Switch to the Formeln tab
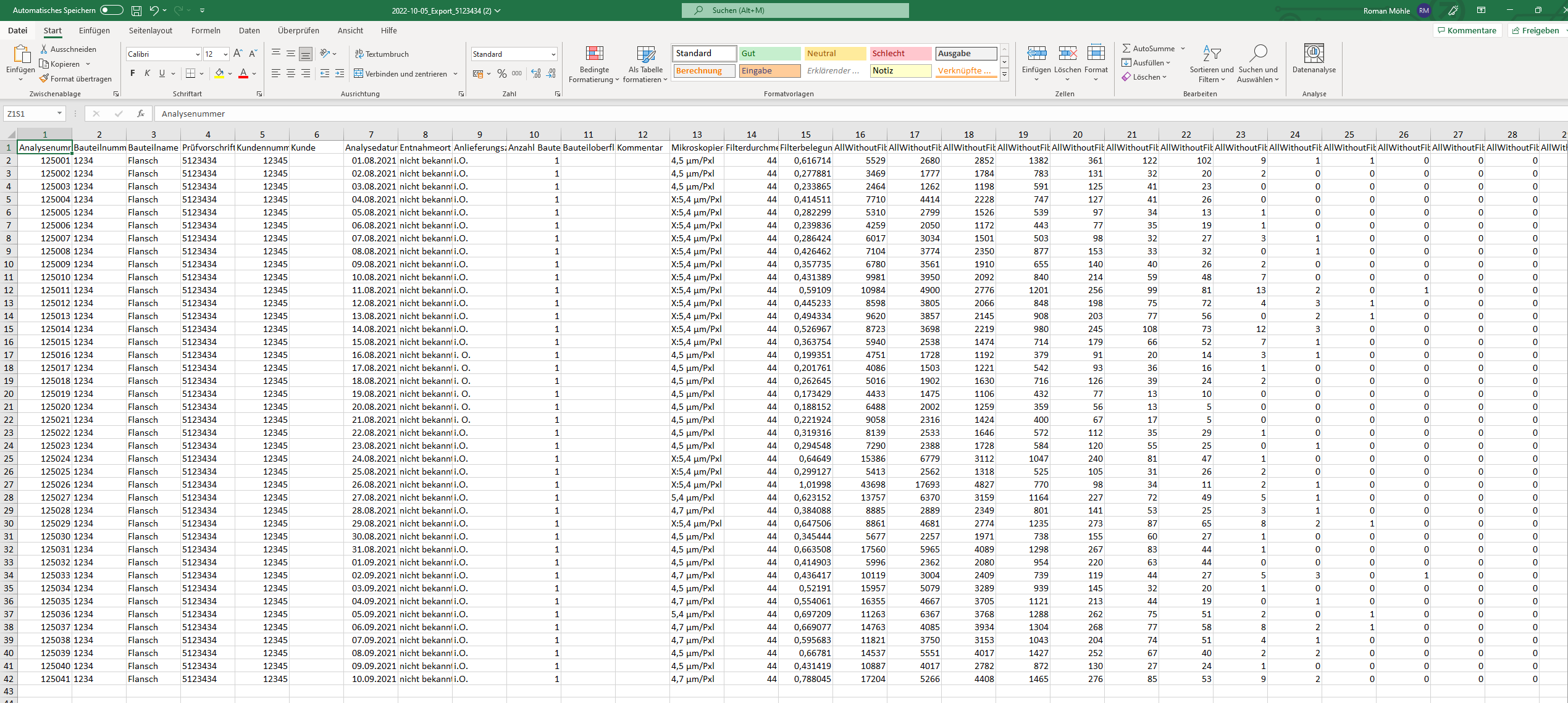Screen dimensions: 1568x703 tap(206, 30)
